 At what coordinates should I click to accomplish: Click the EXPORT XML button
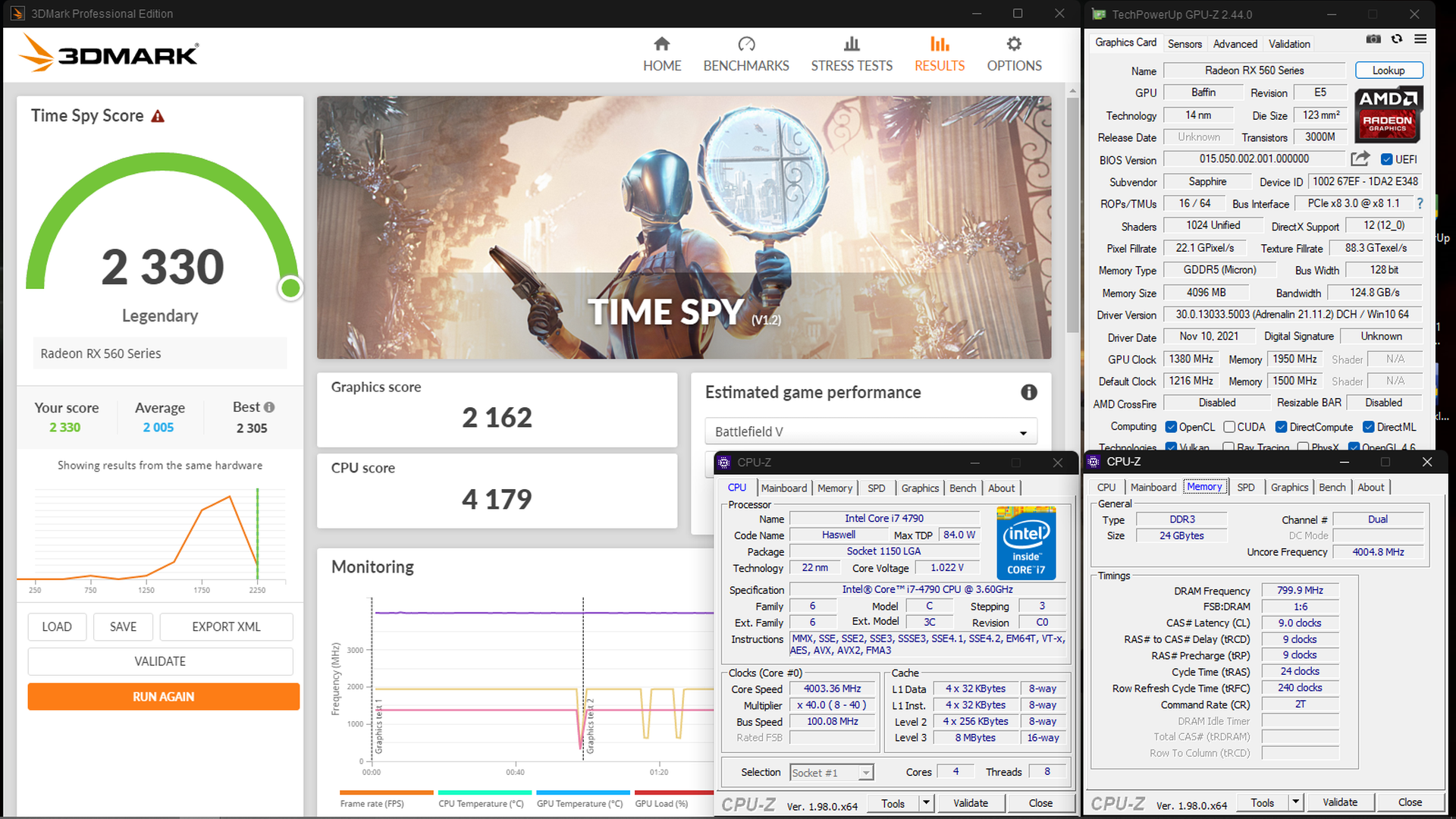tap(226, 626)
